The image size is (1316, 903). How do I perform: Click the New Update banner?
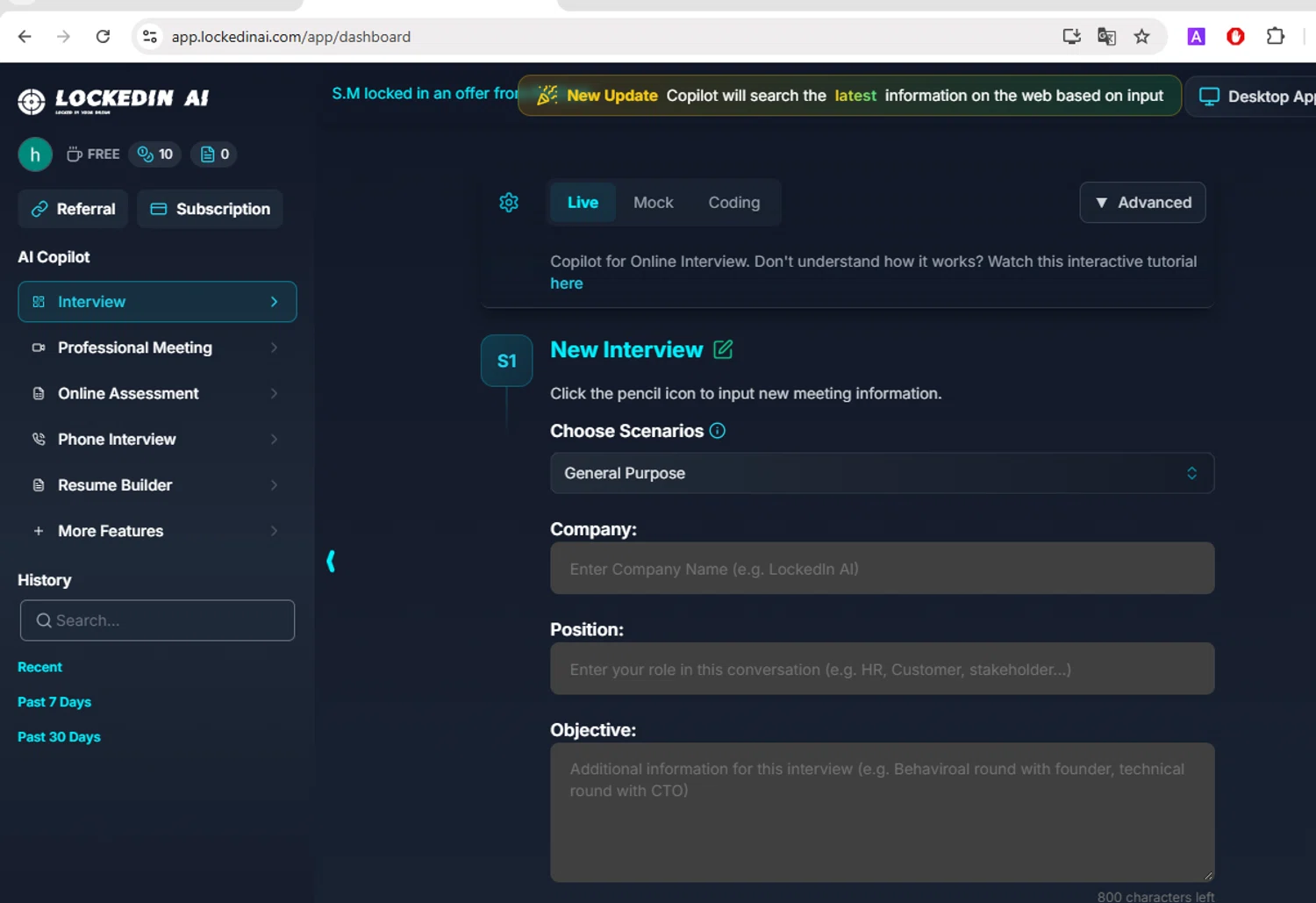(x=849, y=96)
